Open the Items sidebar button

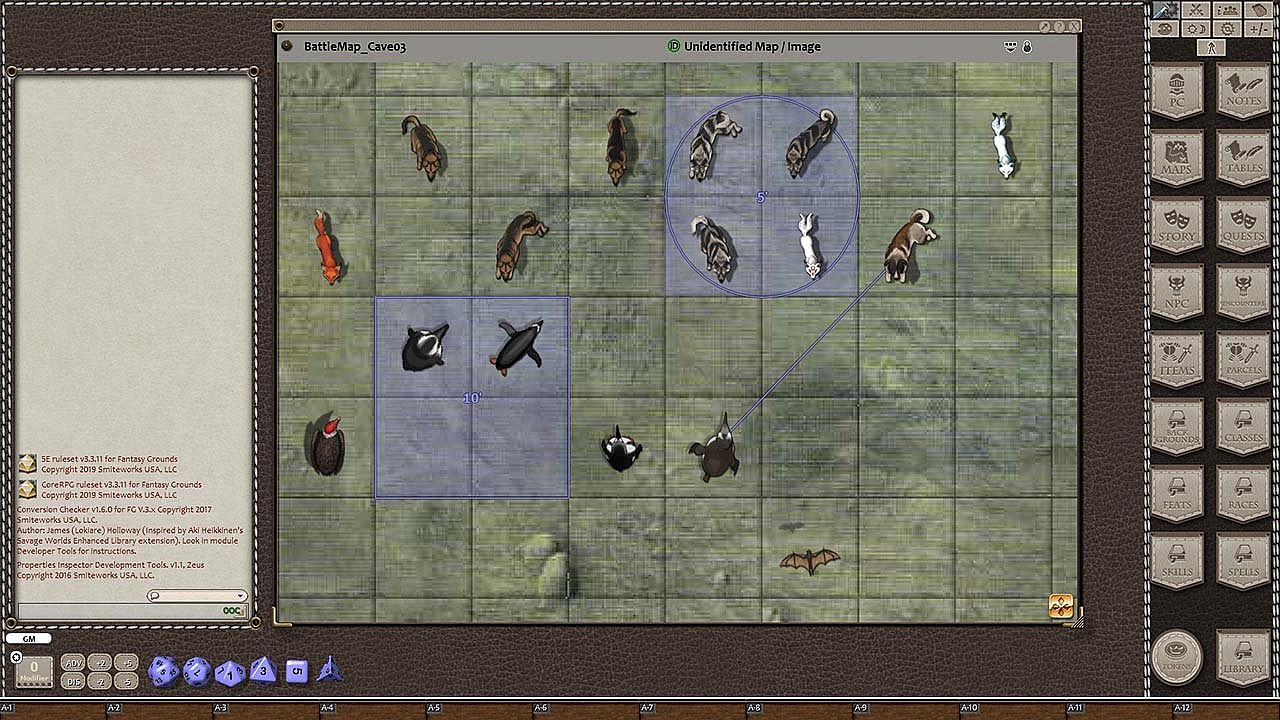1177,359
